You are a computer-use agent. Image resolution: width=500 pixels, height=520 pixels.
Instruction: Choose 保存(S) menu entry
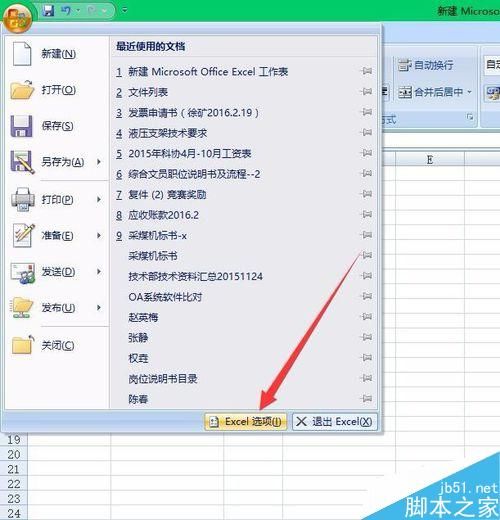[57, 126]
